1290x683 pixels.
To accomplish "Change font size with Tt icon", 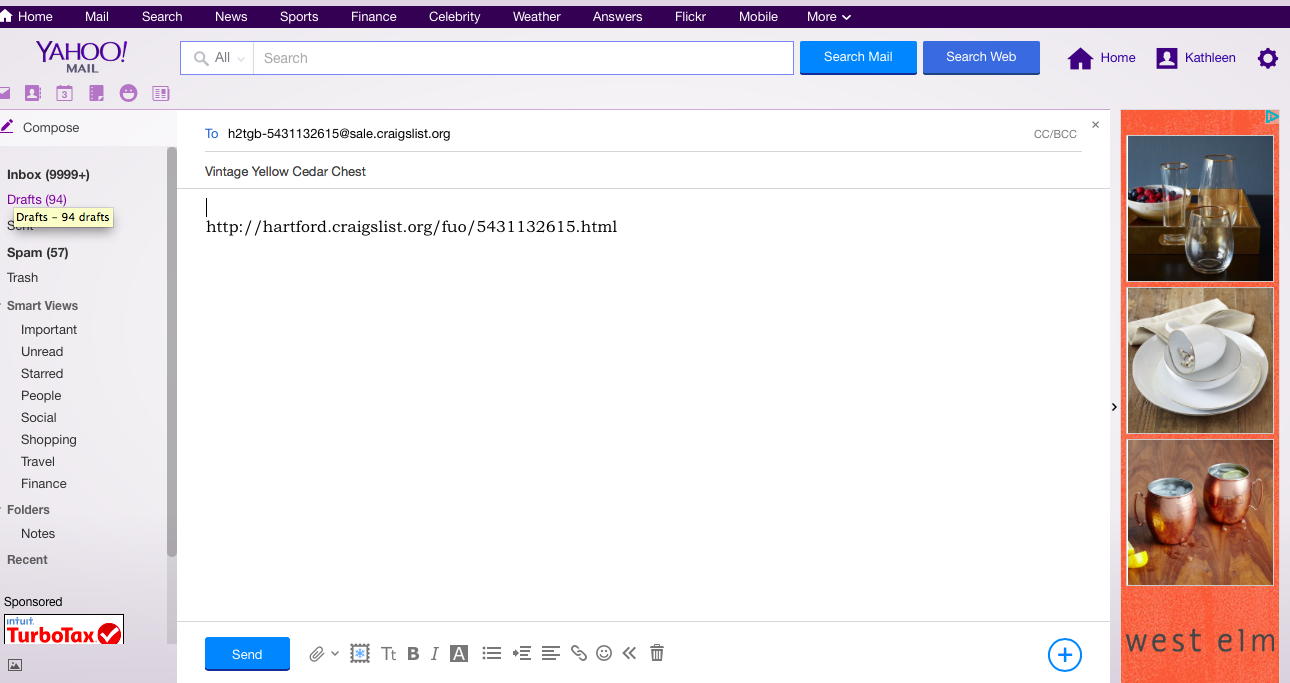I will [x=389, y=654].
